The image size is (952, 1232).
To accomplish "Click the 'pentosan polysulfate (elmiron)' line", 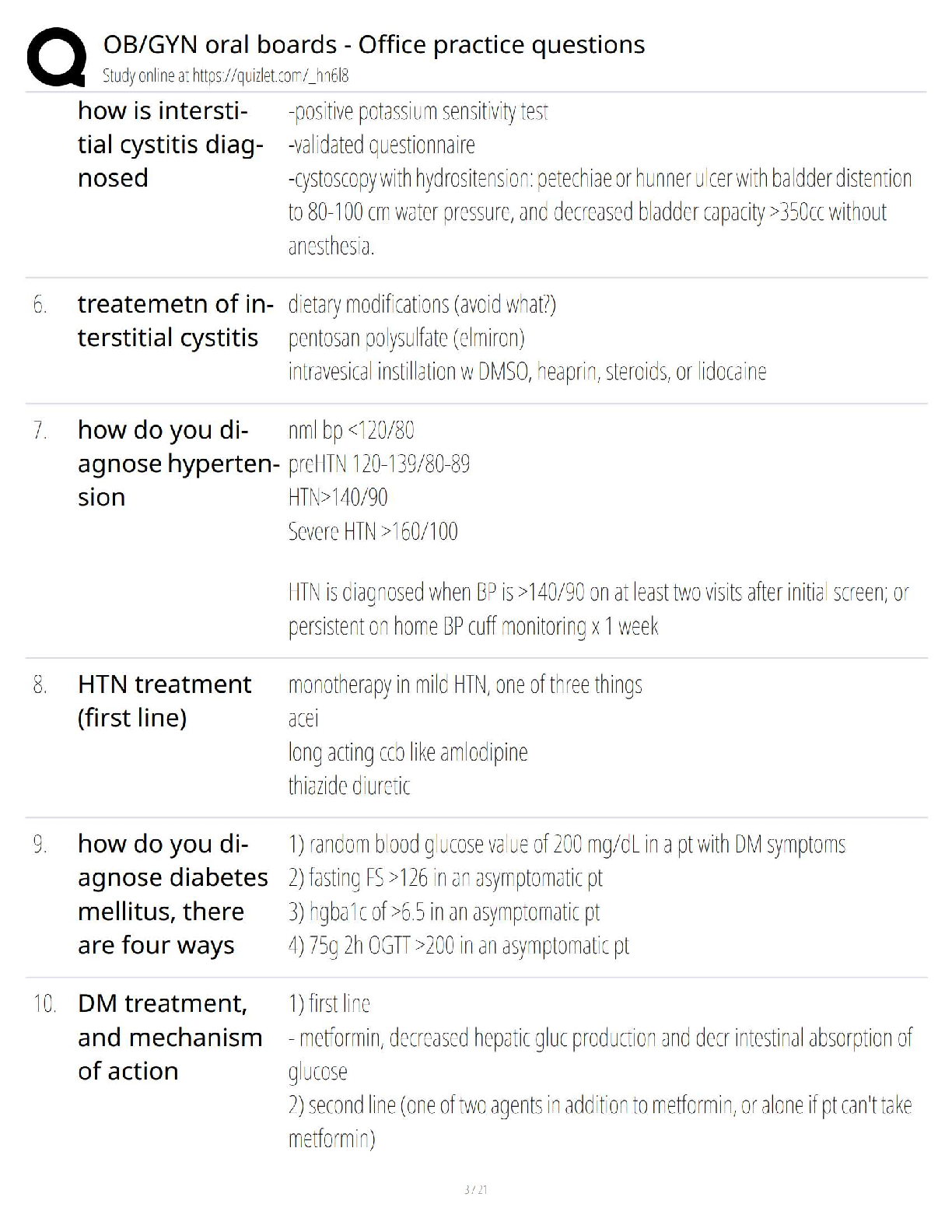I will tap(406, 338).
